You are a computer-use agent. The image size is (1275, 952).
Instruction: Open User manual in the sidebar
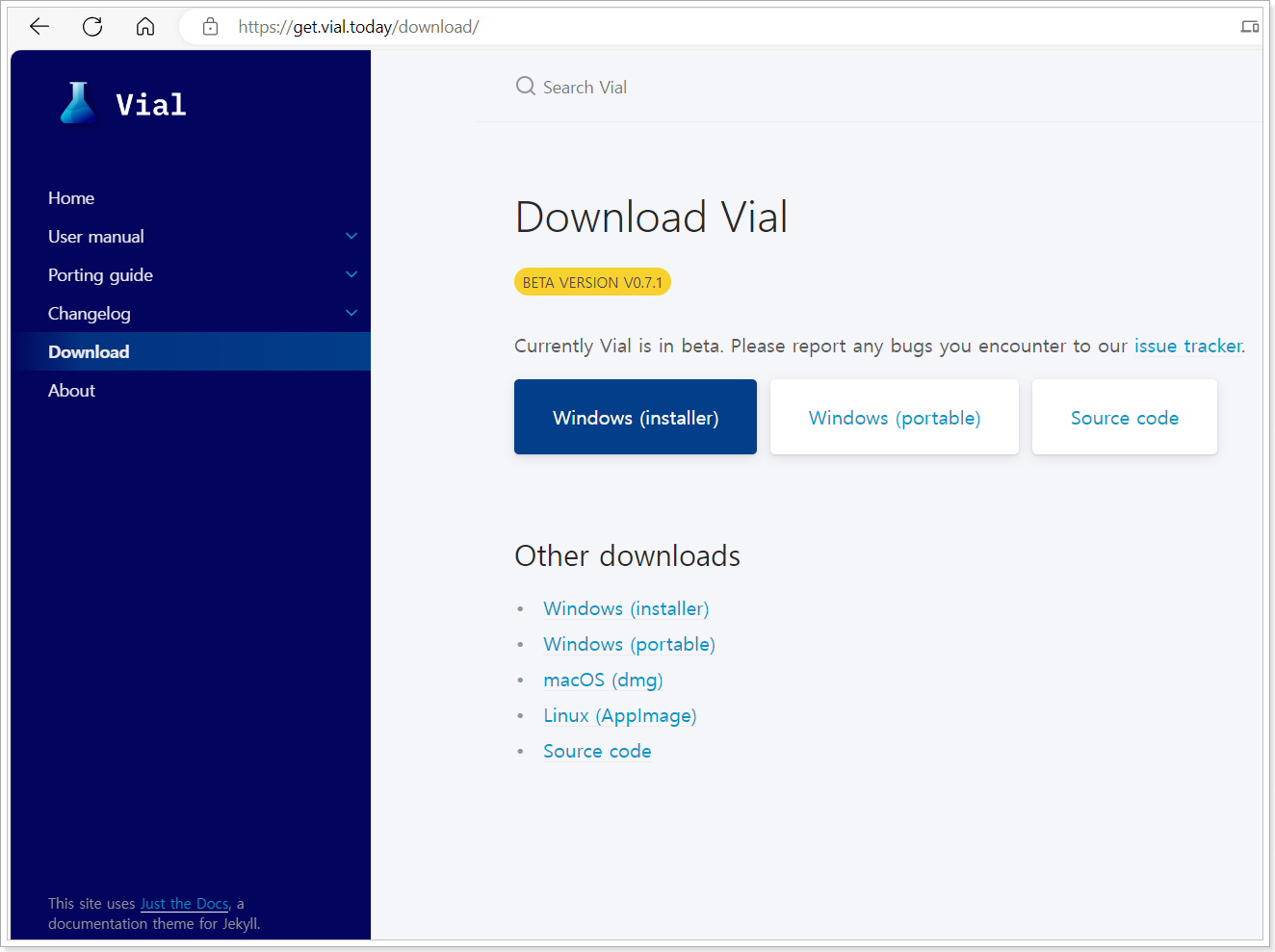96,236
